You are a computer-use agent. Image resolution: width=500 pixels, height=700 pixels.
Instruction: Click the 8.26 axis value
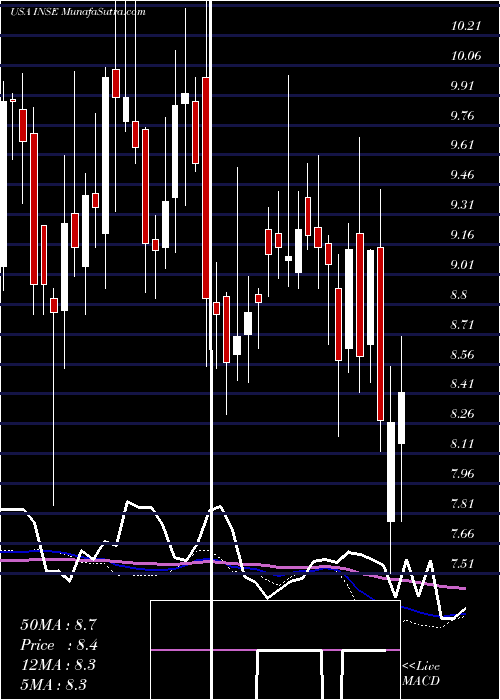[x=464, y=414]
